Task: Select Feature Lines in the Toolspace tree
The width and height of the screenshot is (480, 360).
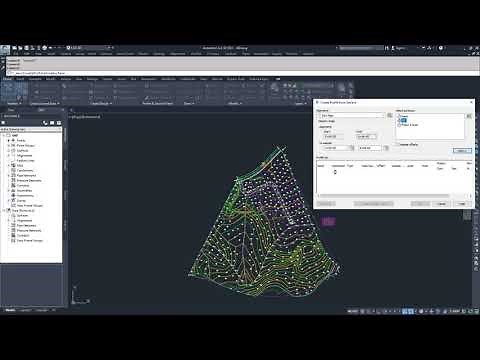Action: [x=25, y=160]
